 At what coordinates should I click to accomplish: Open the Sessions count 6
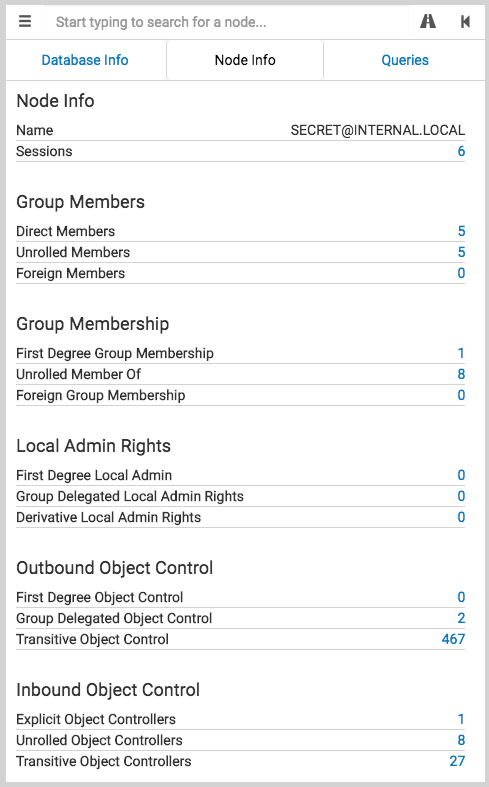coord(461,151)
